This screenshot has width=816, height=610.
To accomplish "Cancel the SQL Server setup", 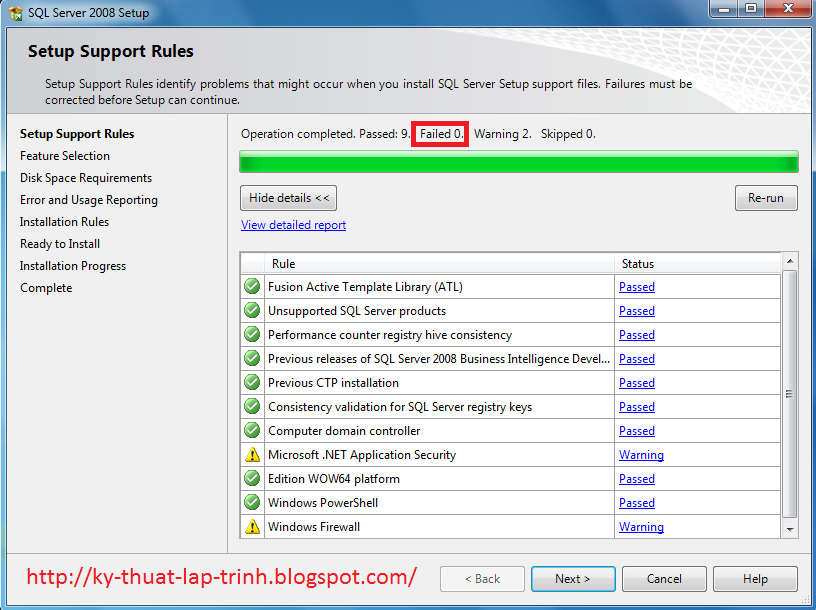I will (x=664, y=579).
